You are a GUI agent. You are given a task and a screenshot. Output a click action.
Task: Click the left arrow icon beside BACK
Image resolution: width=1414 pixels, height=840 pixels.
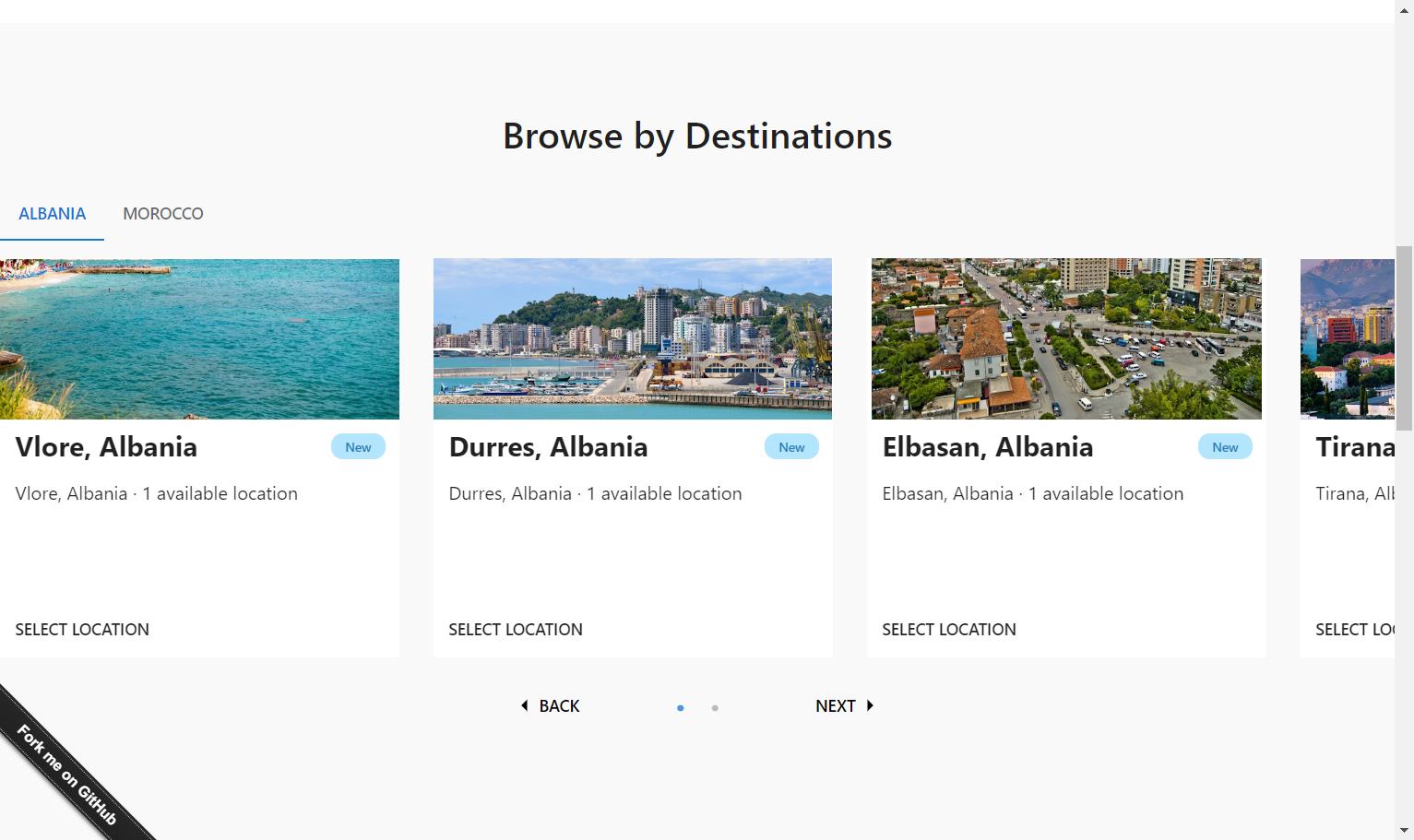pyautogui.click(x=525, y=706)
